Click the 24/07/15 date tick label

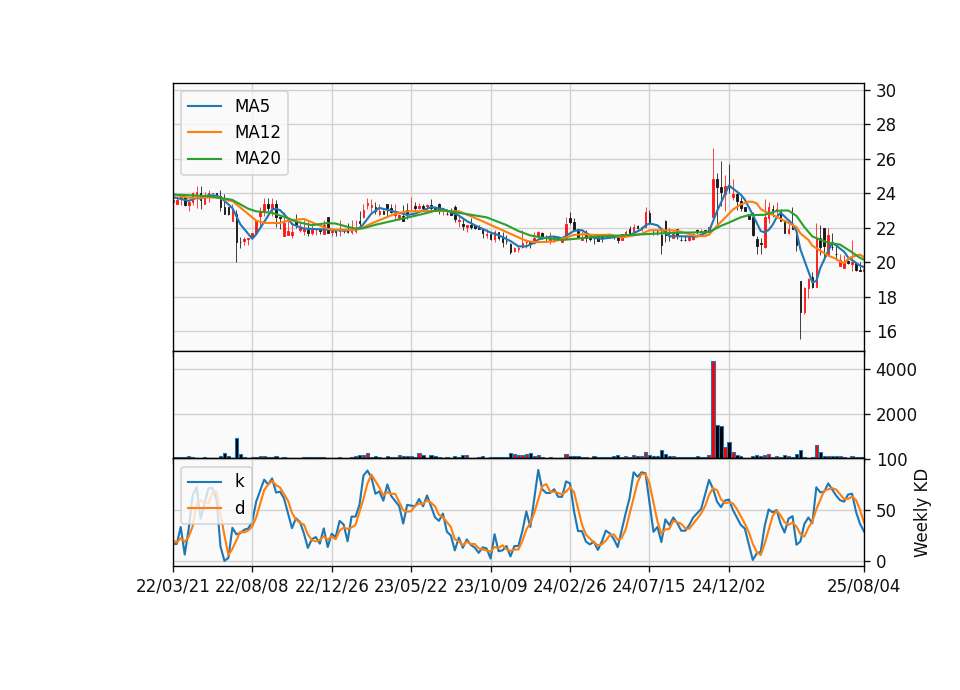pyautogui.click(x=649, y=586)
